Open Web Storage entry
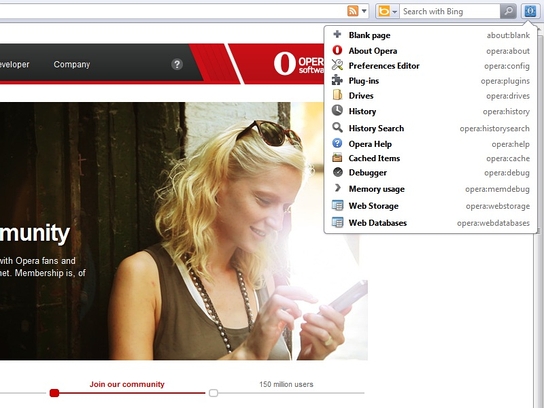Screen dimensions: 544x408 point(431,206)
